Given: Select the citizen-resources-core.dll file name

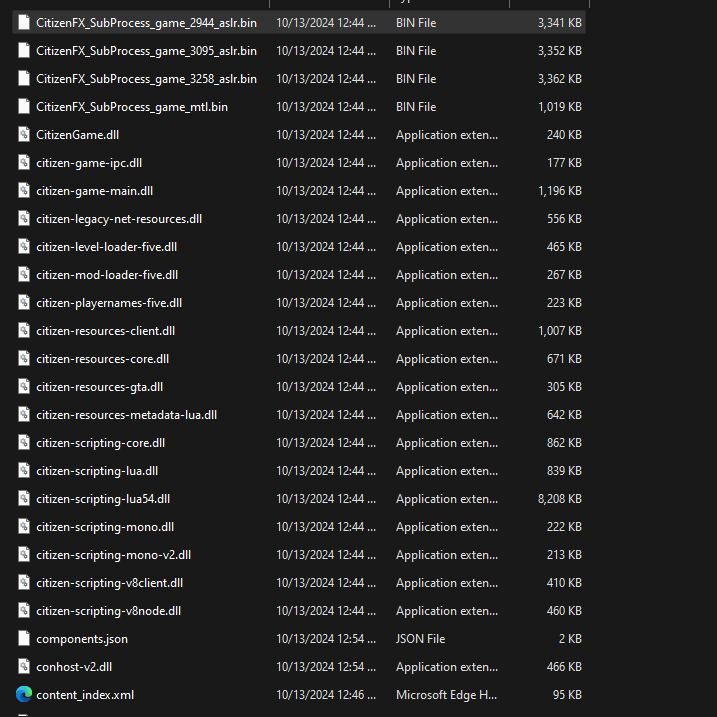Looking at the screenshot, I should click(x=102, y=359).
